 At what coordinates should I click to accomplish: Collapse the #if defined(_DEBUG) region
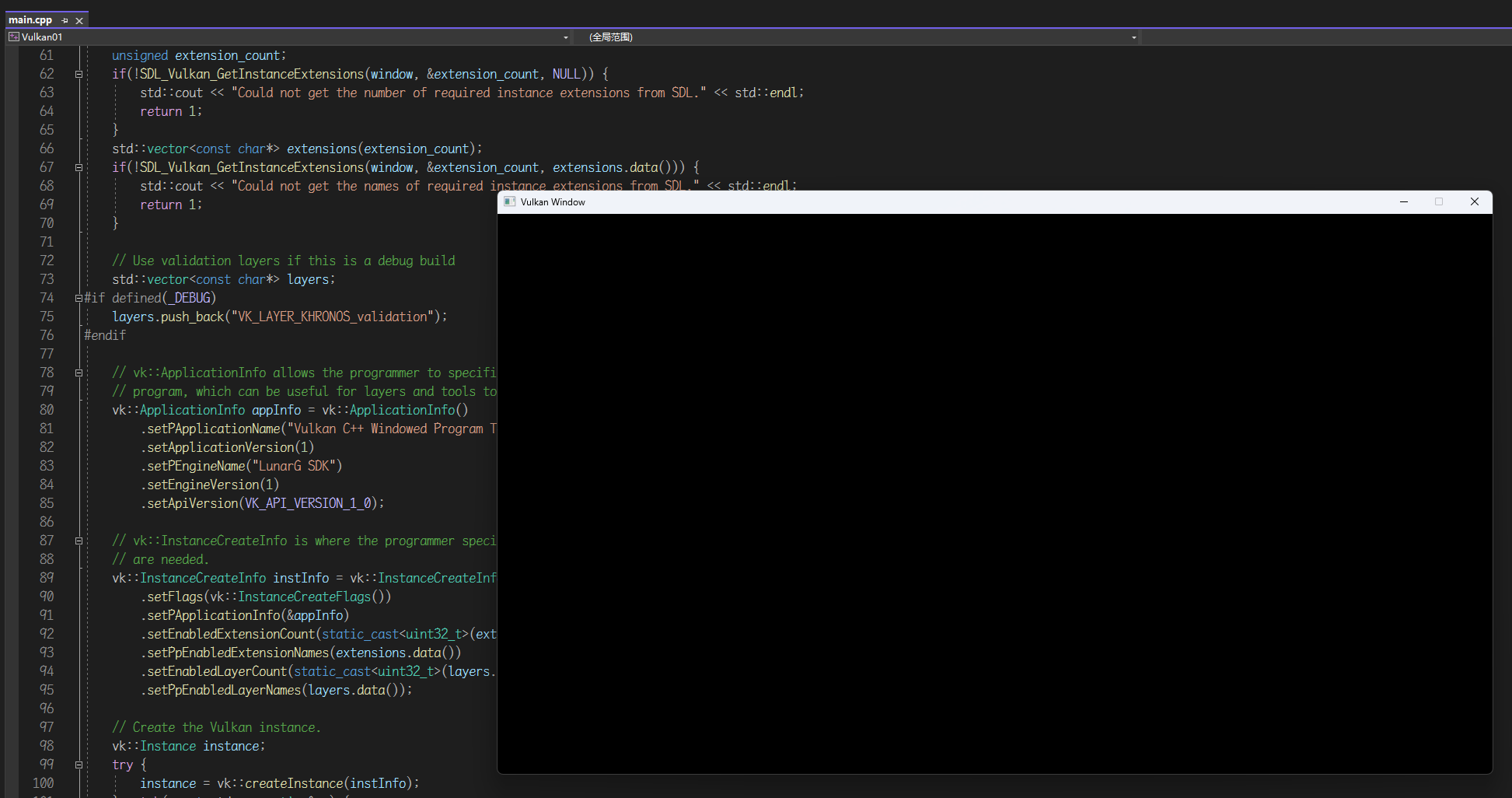(x=79, y=298)
